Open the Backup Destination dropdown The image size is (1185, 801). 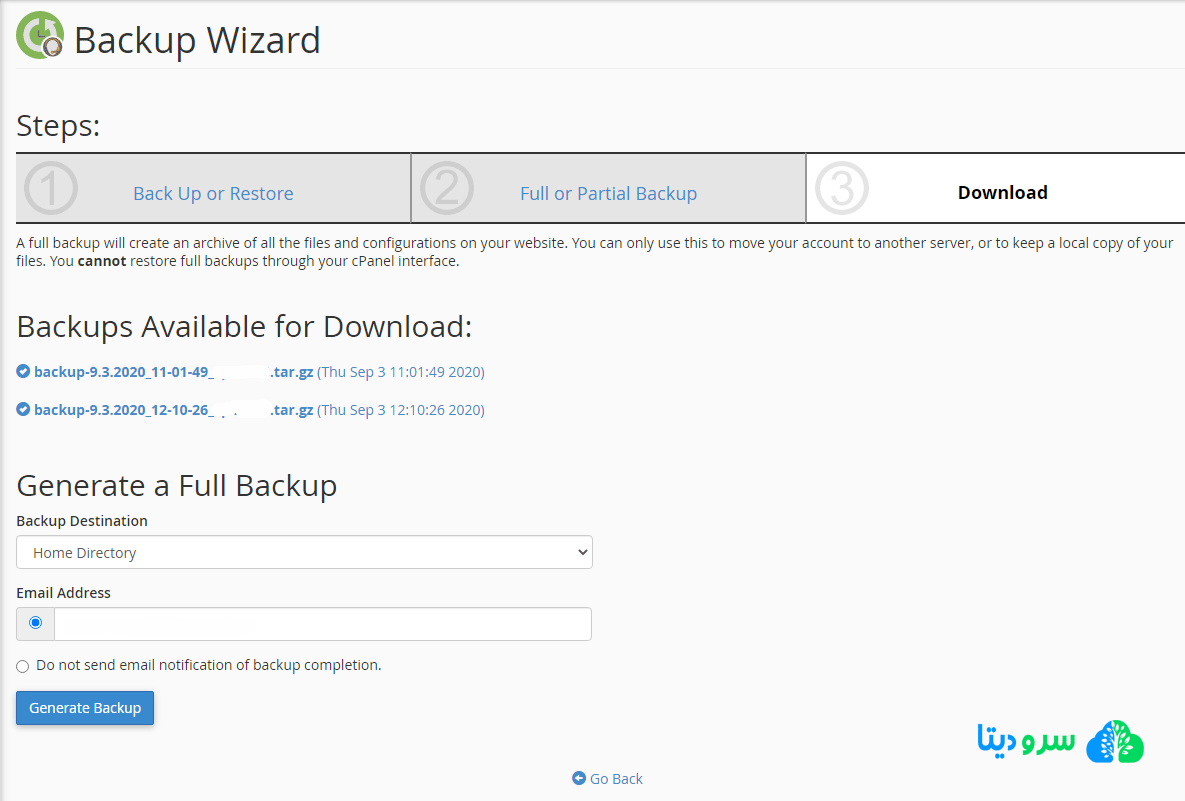pos(304,552)
